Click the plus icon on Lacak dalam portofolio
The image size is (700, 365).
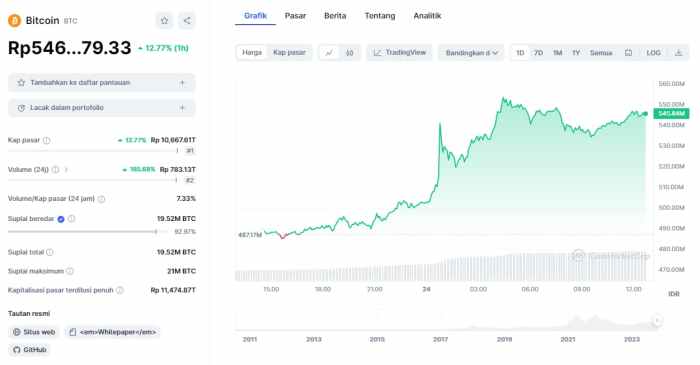pyautogui.click(x=182, y=108)
